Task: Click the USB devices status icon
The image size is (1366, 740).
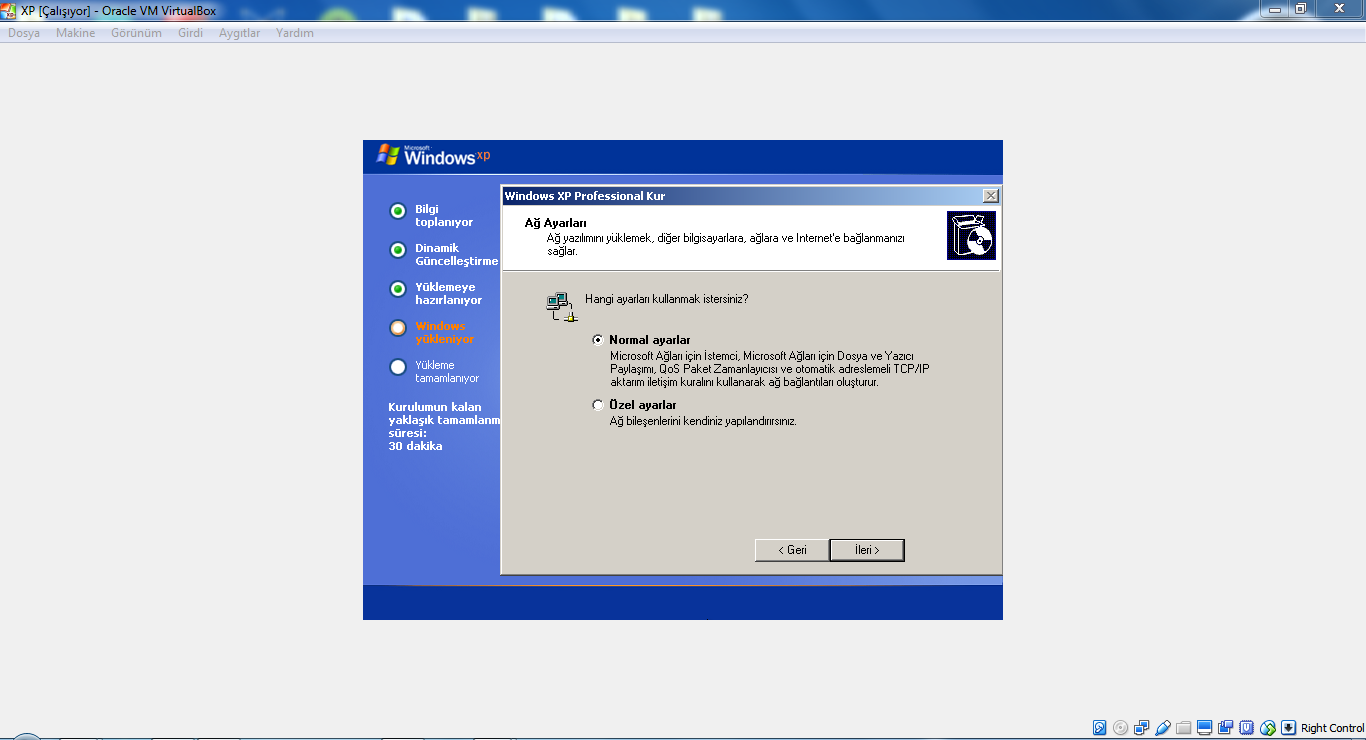Action: (1163, 728)
